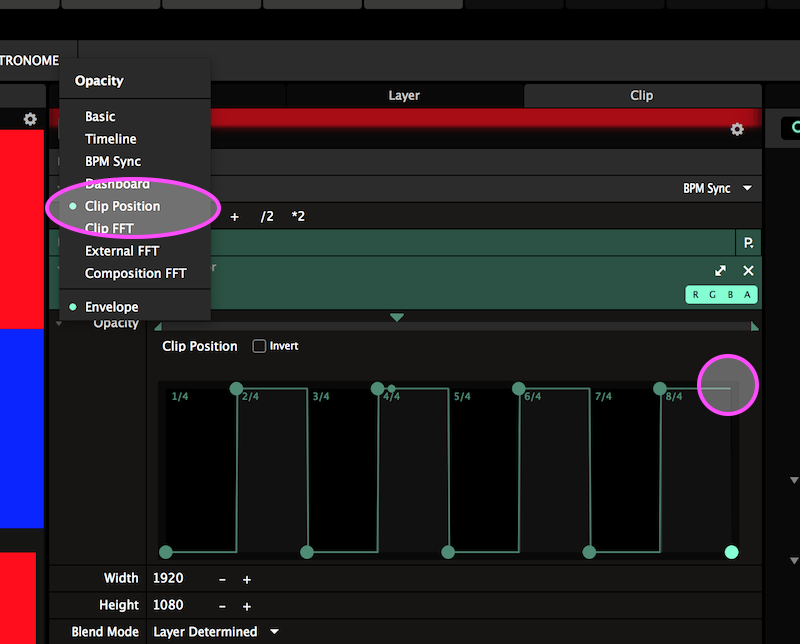Choose External FFT from the Opacity menu
This screenshot has width=800, height=644.
point(122,251)
